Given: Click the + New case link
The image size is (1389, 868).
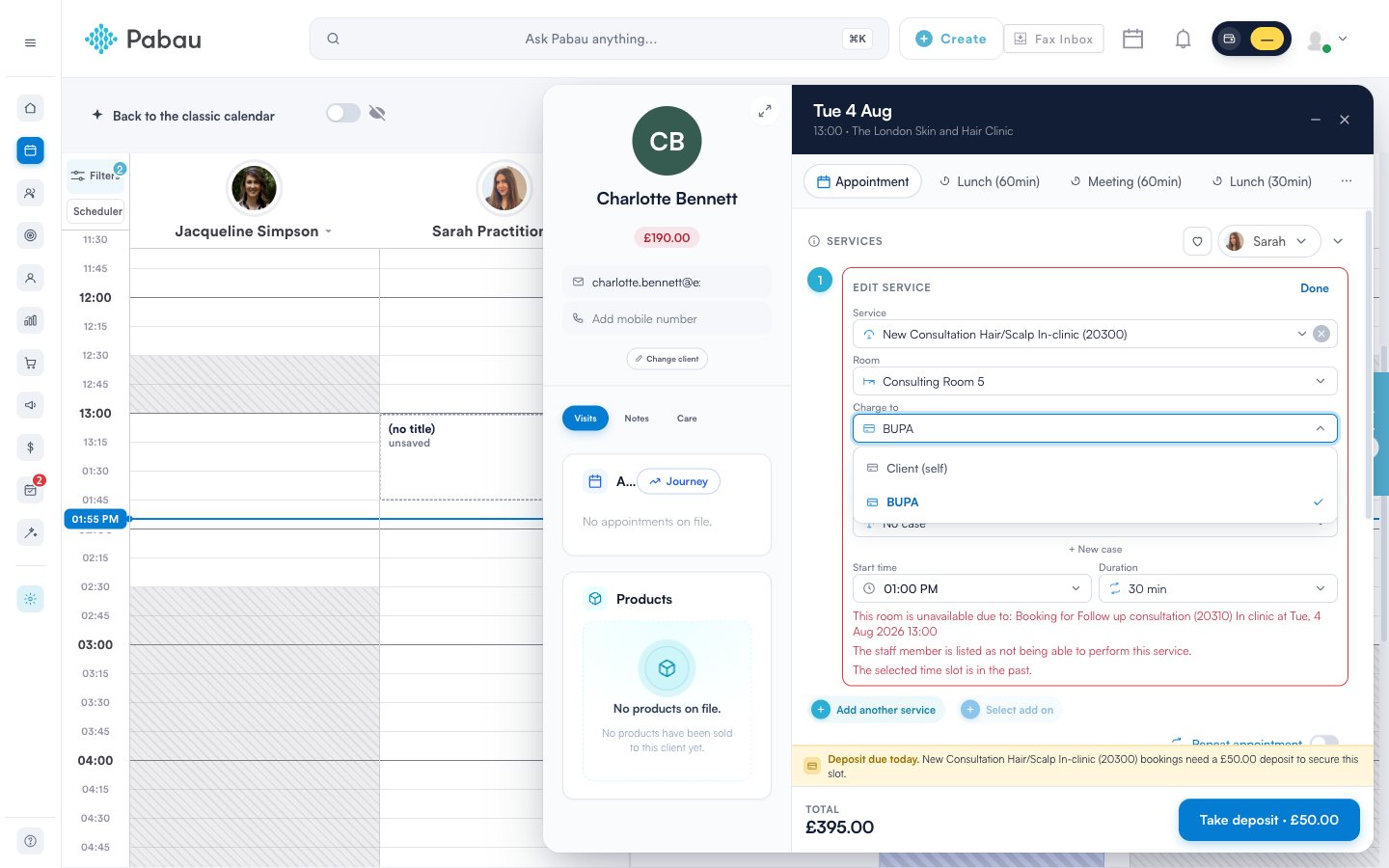Looking at the screenshot, I should [1095, 549].
